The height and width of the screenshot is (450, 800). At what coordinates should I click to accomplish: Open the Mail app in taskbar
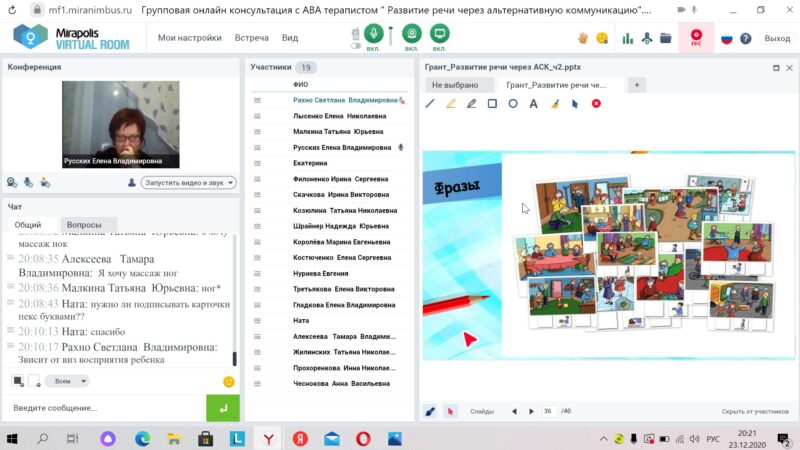coord(332,439)
